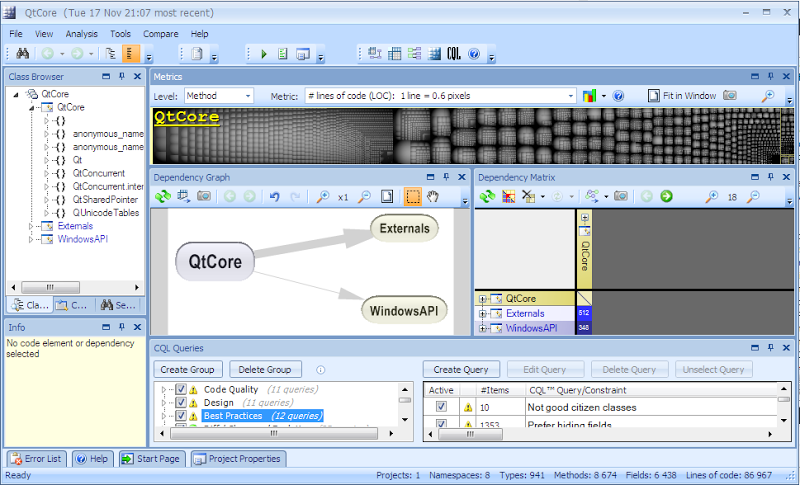Toggle the Best Practices group checkbox
The image size is (800, 485).
click(x=181, y=416)
